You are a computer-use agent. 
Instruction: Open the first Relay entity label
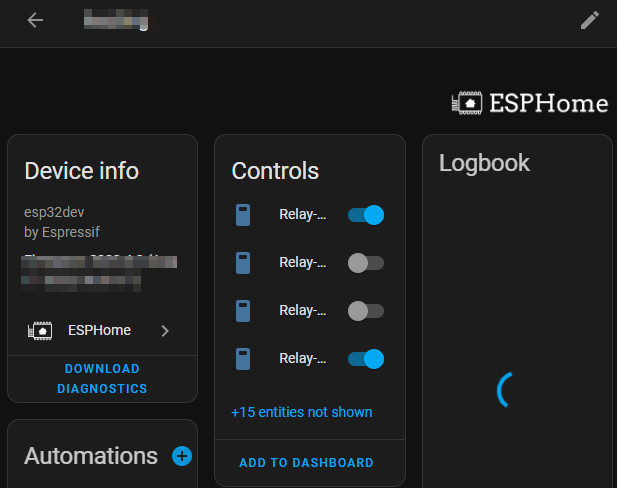pyautogui.click(x=302, y=215)
